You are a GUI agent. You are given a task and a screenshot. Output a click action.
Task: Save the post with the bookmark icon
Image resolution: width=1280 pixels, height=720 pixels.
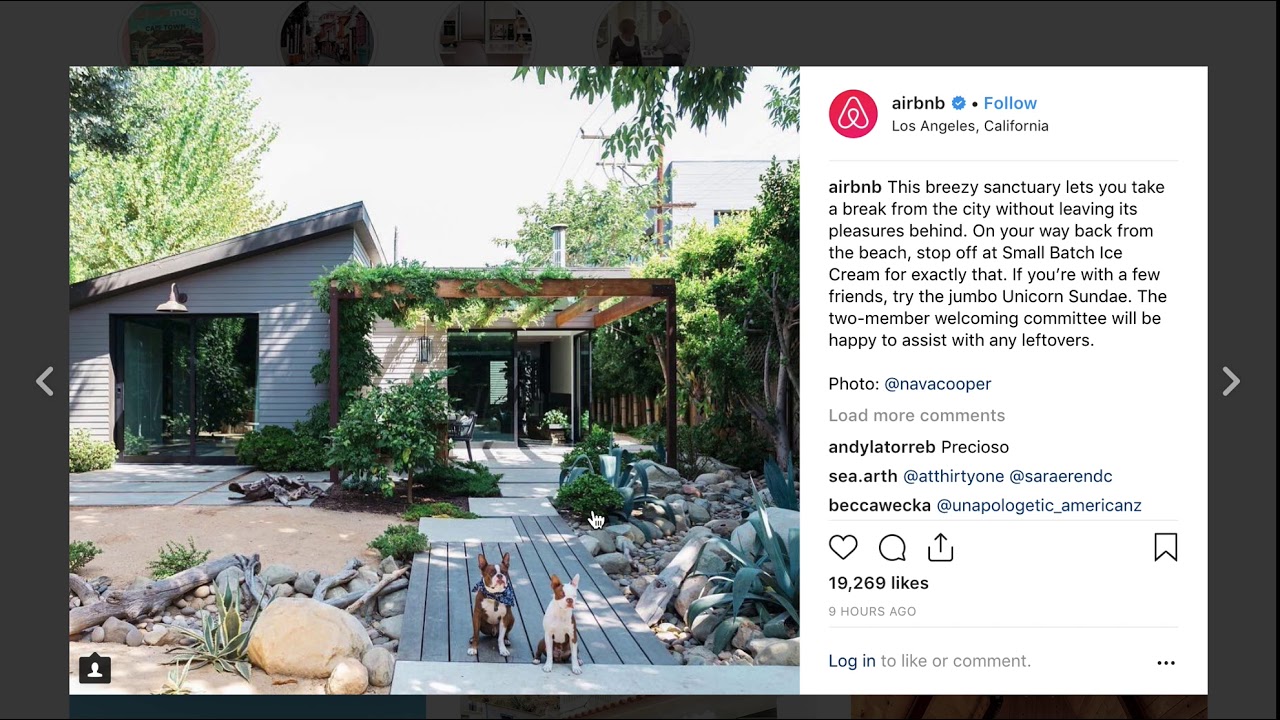click(x=1165, y=547)
